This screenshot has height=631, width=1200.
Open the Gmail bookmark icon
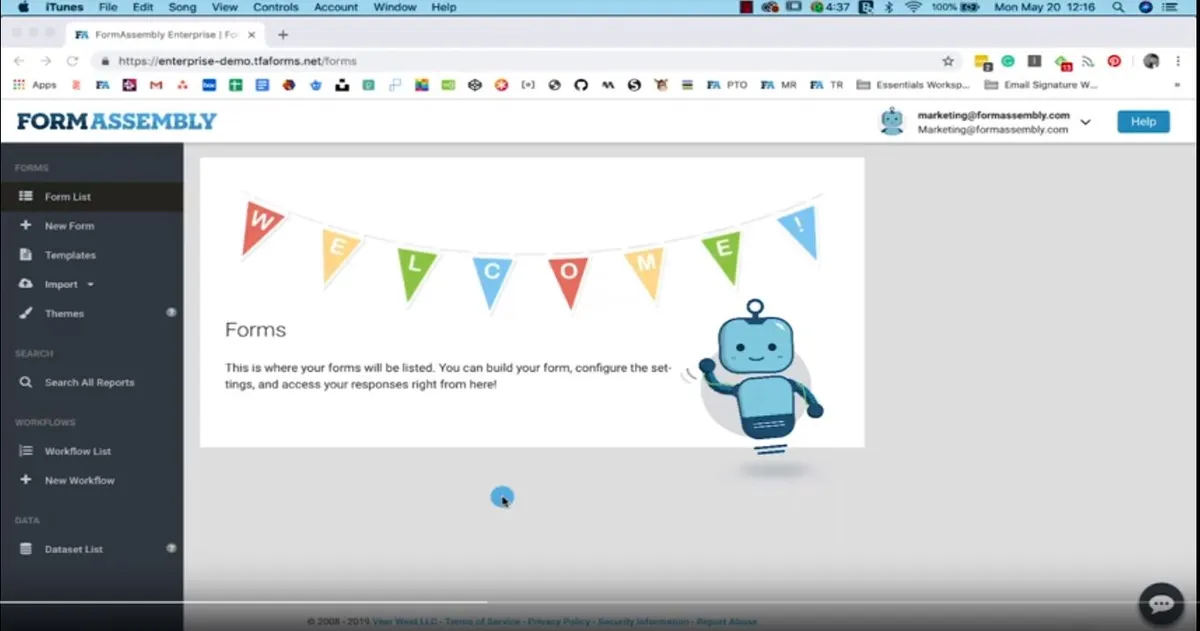click(x=155, y=85)
